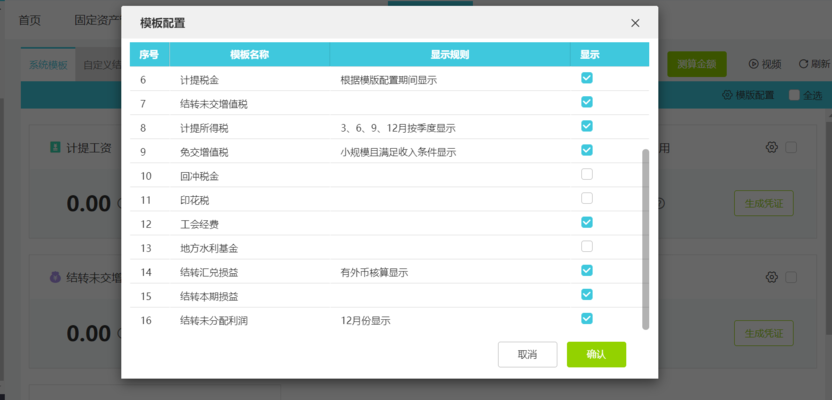The image size is (832, 400).
Task: Click the 序号 column header
Action: click(x=149, y=55)
